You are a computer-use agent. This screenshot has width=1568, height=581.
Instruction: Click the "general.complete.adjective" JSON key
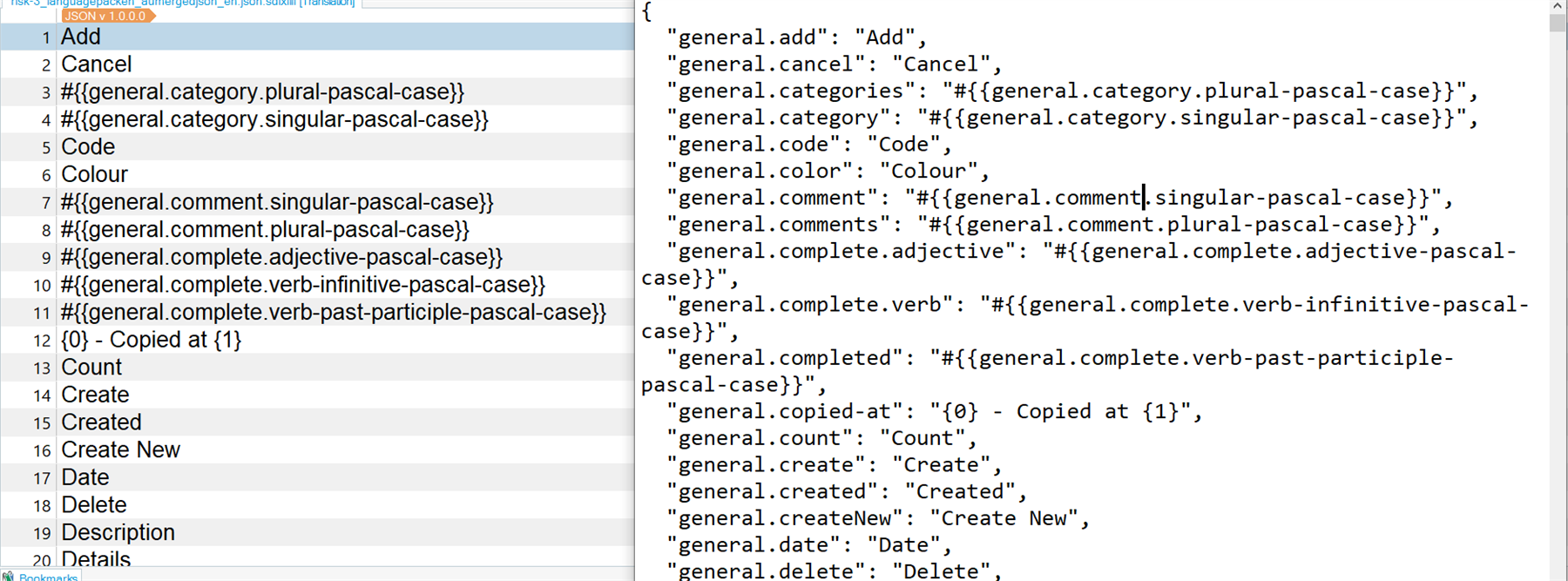[x=842, y=252]
